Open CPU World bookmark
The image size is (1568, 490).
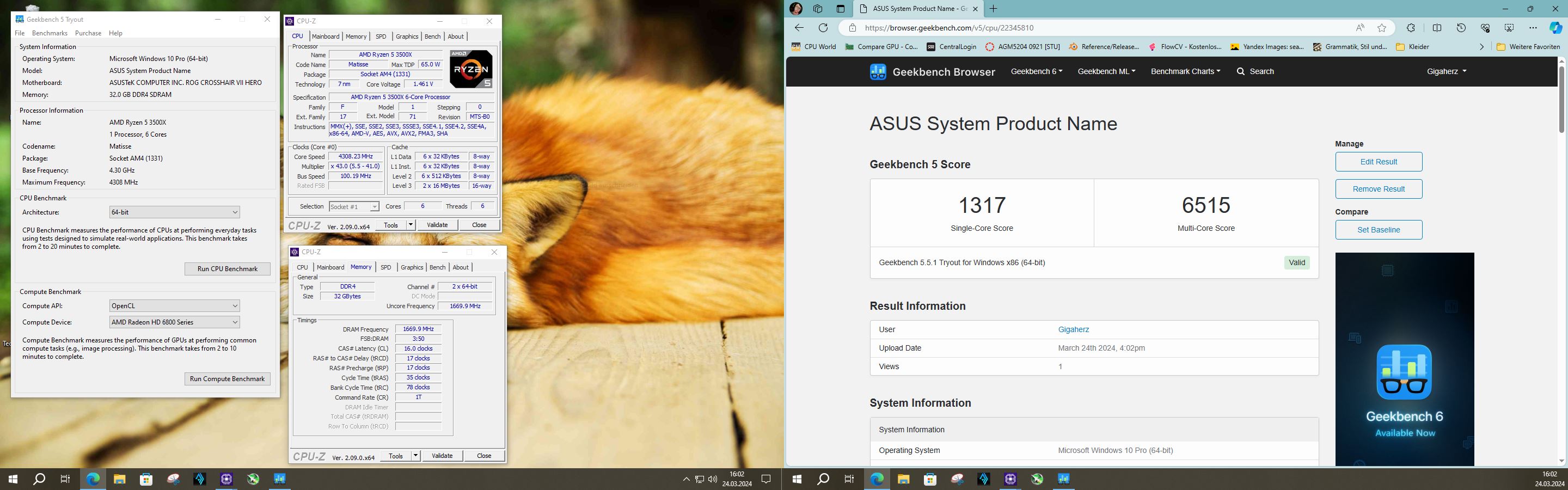click(814, 46)
